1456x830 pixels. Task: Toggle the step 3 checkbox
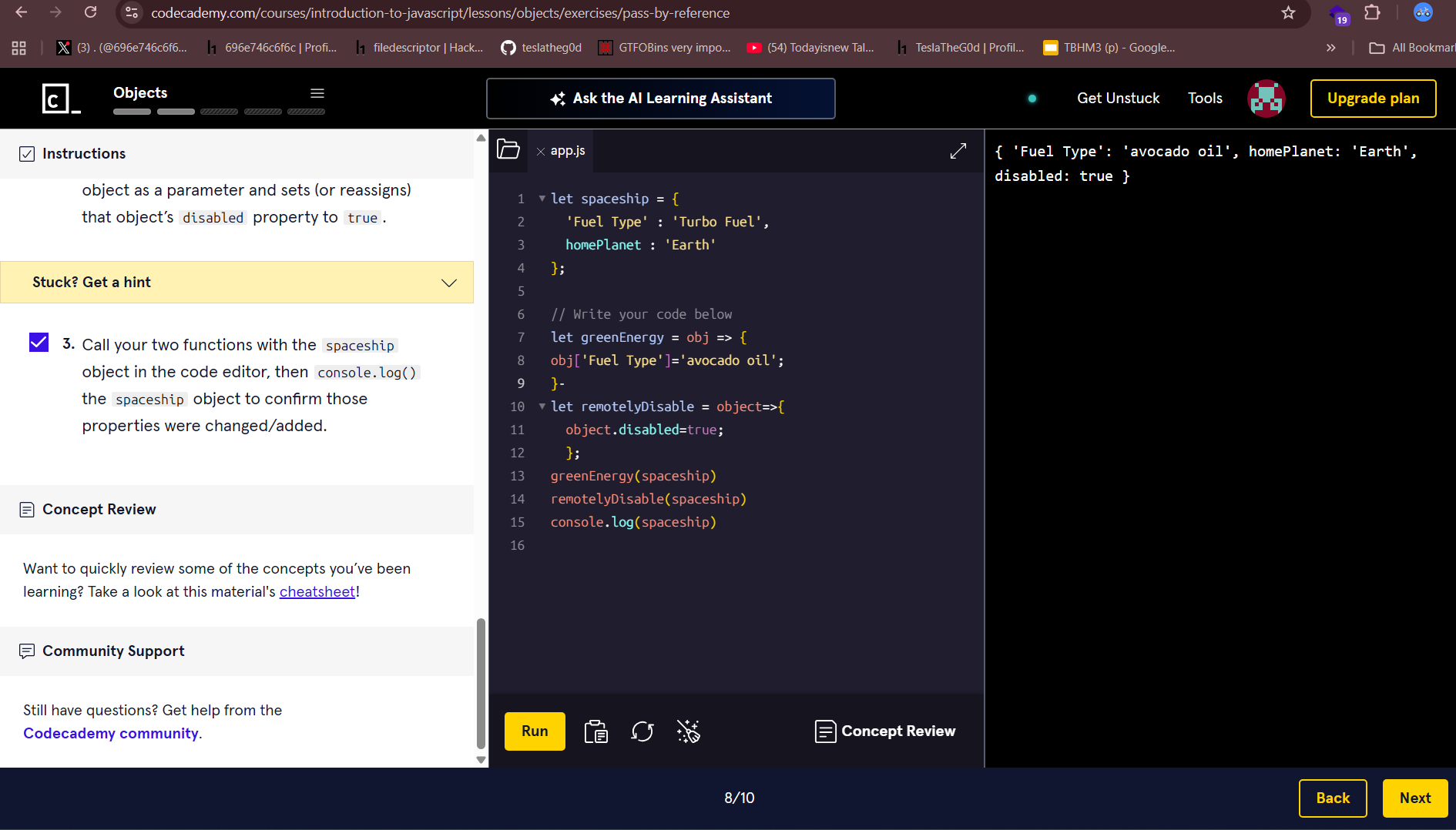tap(39, 343)
